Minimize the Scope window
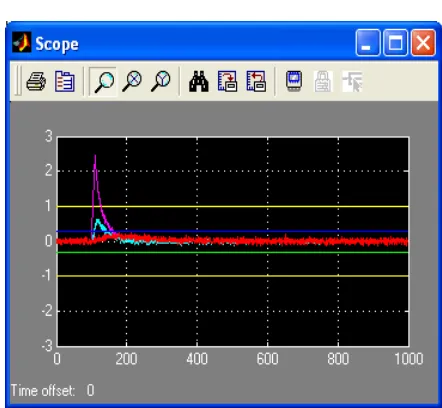The width and height of the screenshot is (442, 408). tap(368, 43)
